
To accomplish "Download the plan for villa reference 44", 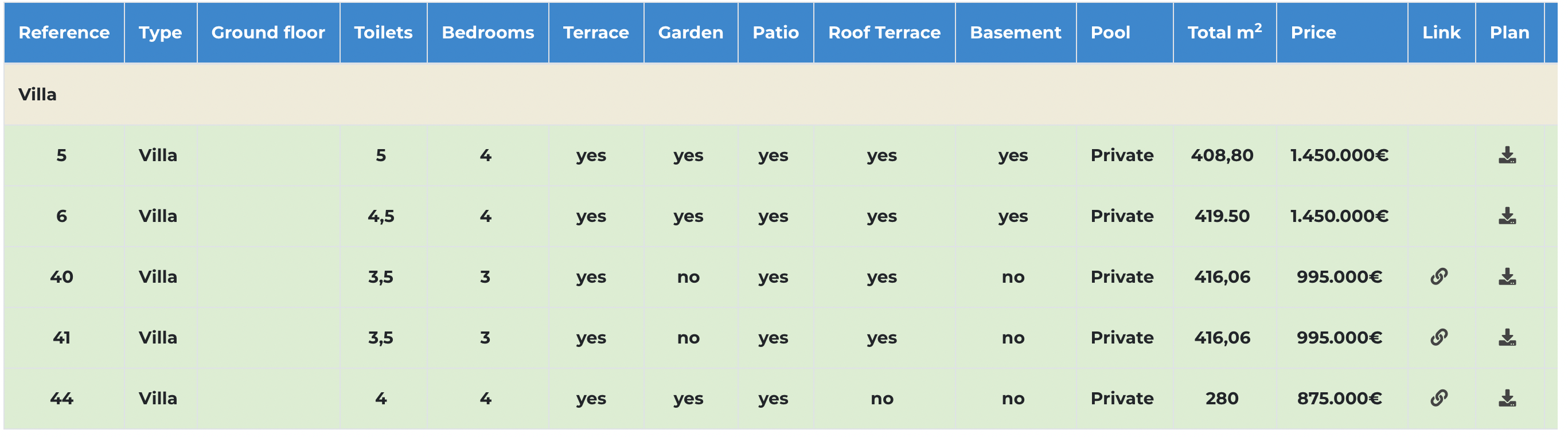I will click(1507, 399).
